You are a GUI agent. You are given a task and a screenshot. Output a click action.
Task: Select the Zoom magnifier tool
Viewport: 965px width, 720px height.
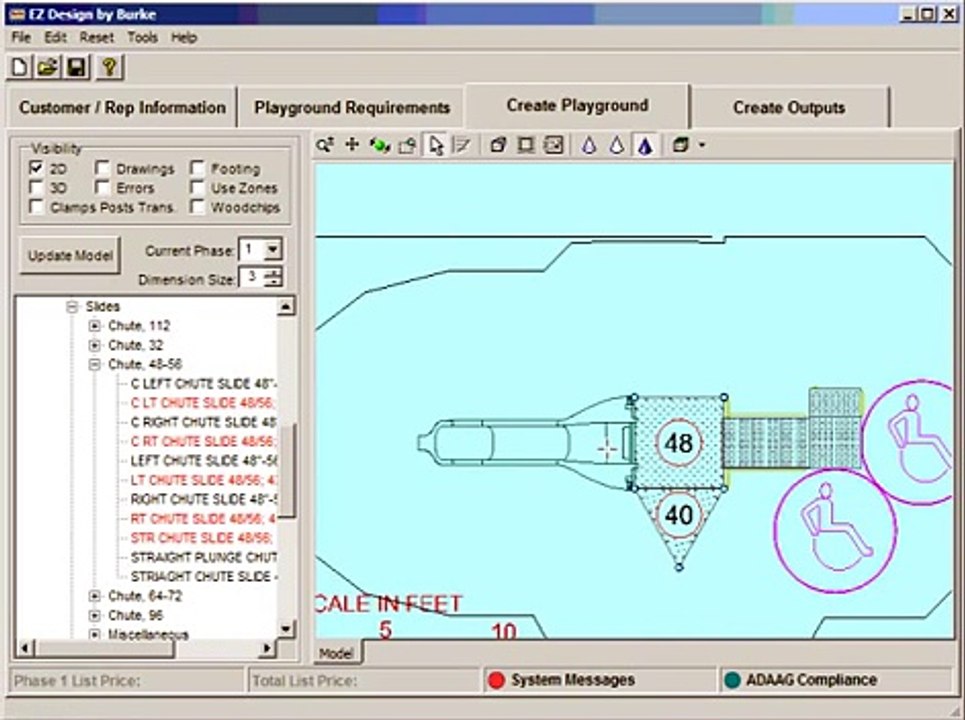tap(325, 145)
